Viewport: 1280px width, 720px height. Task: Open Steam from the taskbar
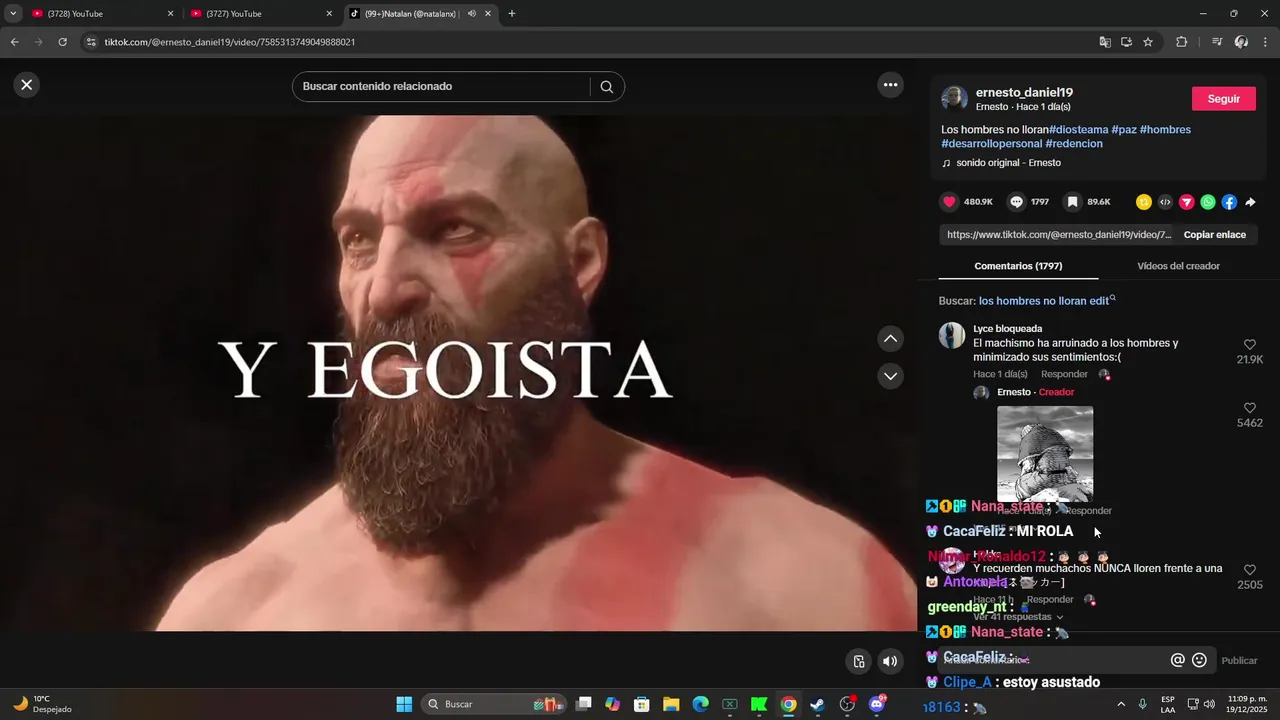[x=817, y=704]
